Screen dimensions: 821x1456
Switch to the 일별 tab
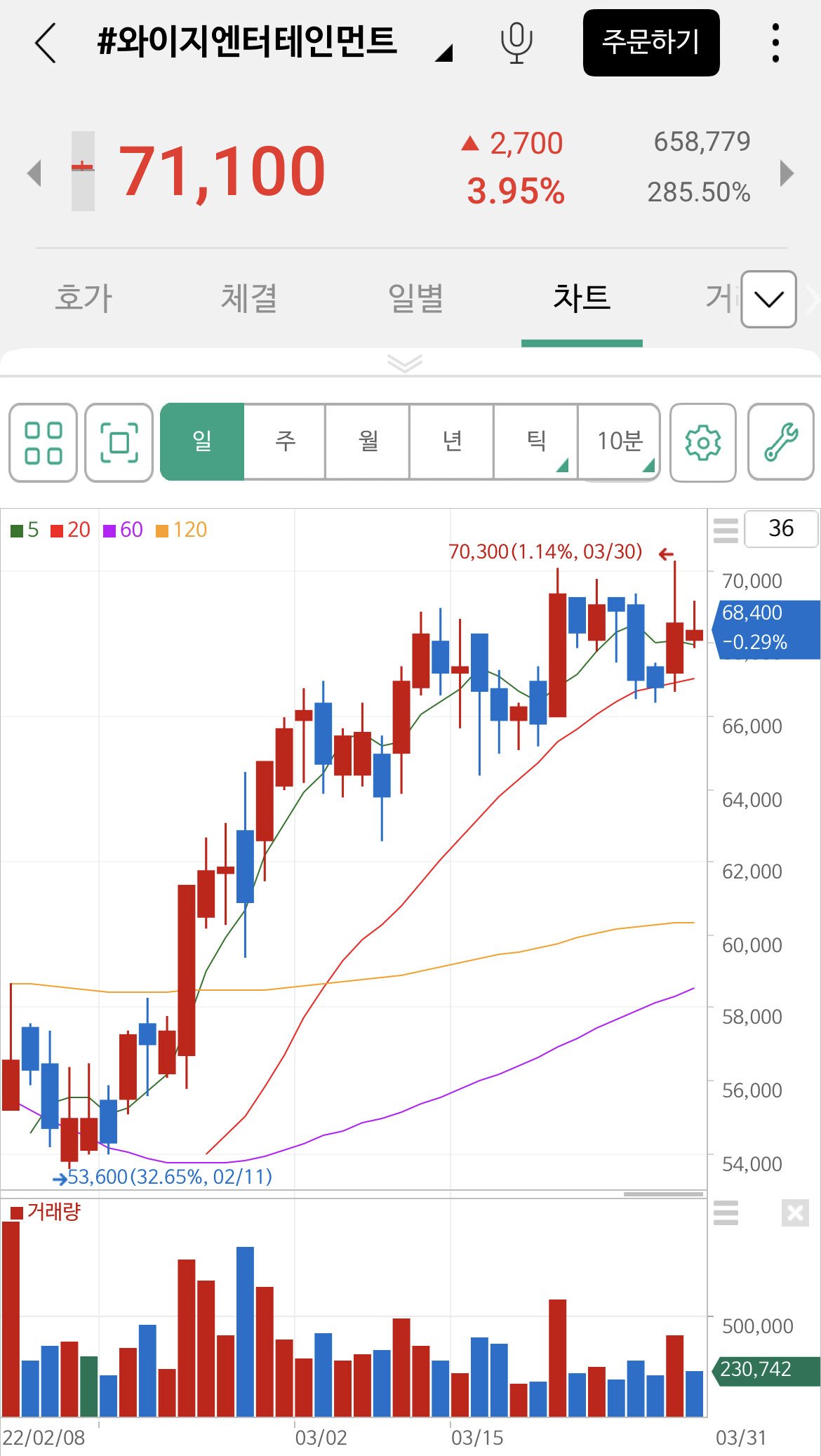coord(415,298)
